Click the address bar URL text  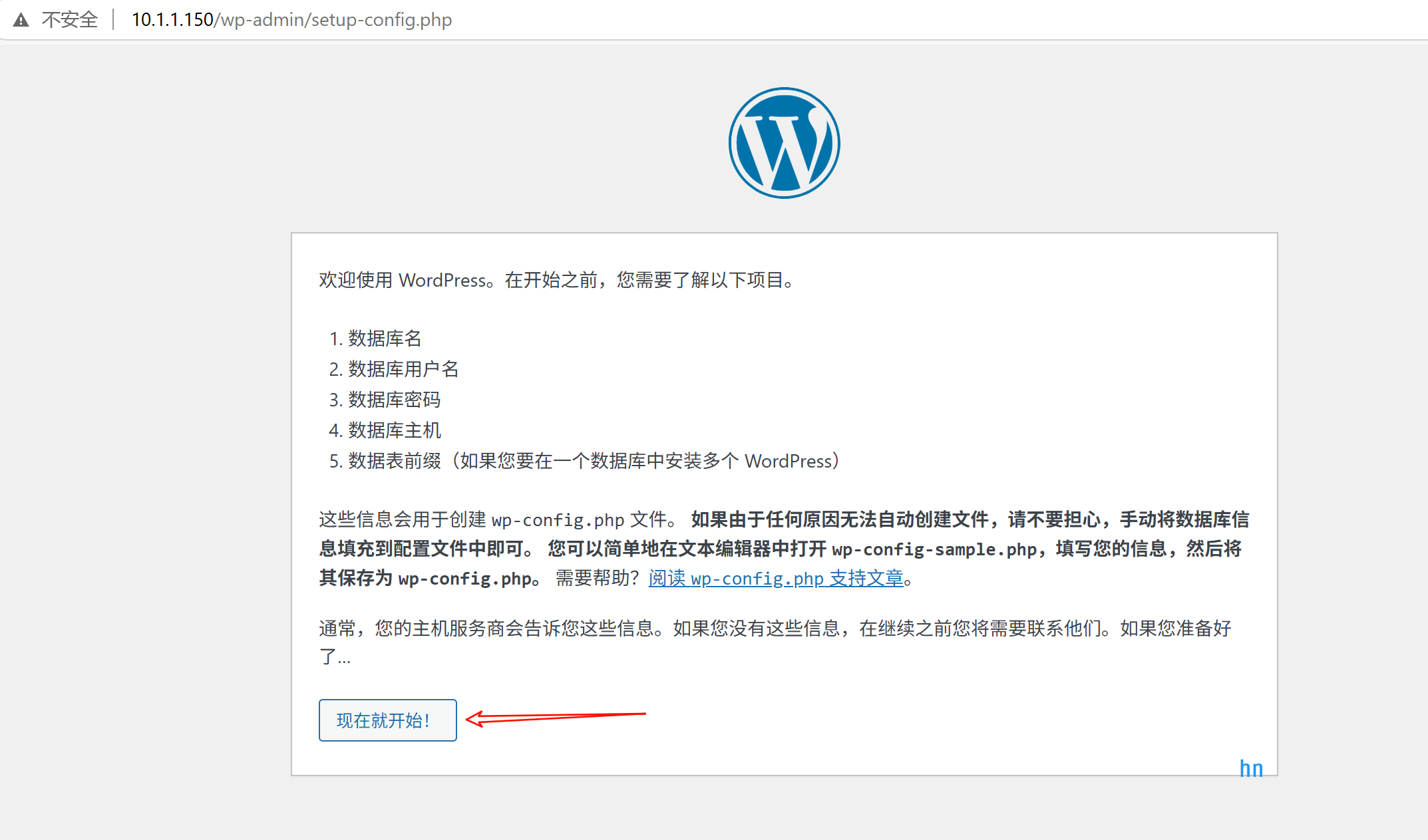(291, 20)
